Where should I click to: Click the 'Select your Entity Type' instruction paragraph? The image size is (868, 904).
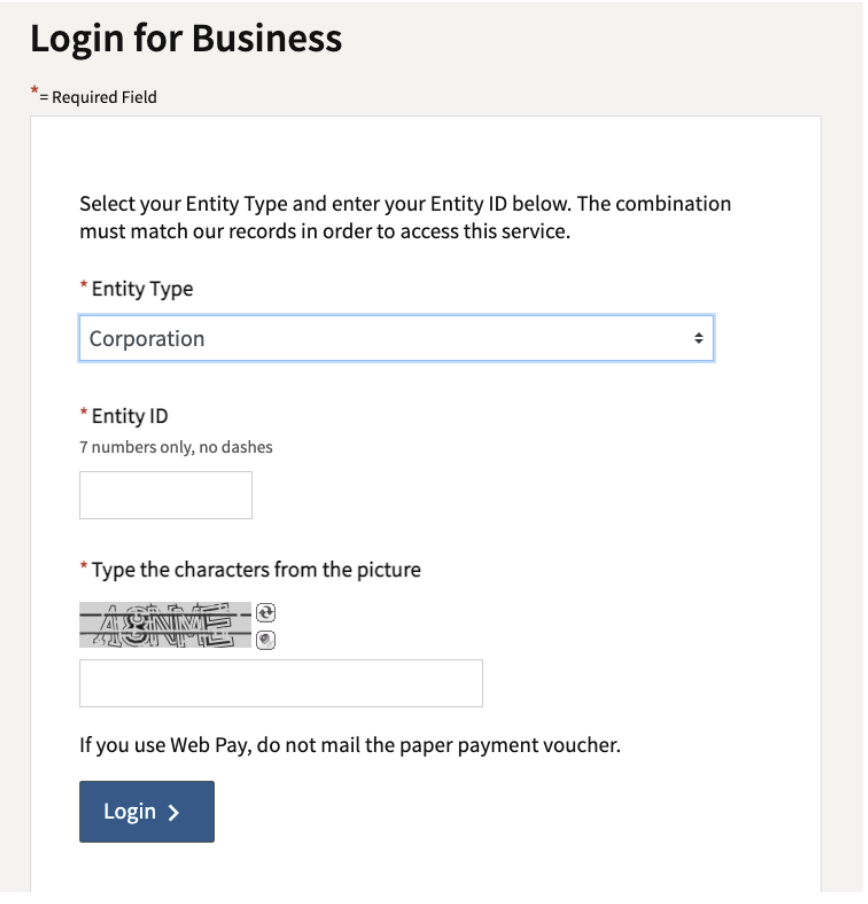point(407,219)
